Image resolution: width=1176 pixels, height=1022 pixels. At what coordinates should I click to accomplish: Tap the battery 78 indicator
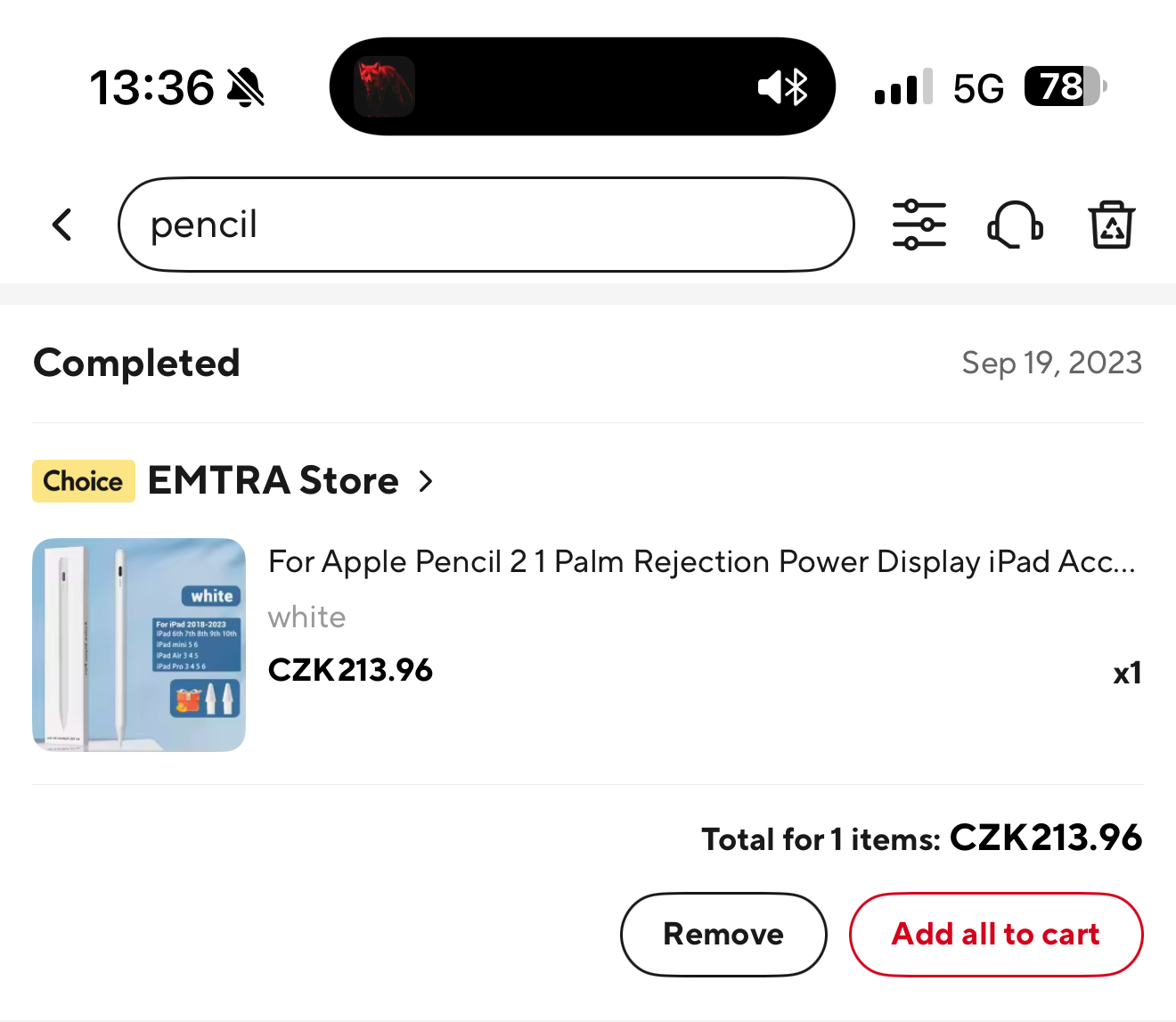(1065, 87)
